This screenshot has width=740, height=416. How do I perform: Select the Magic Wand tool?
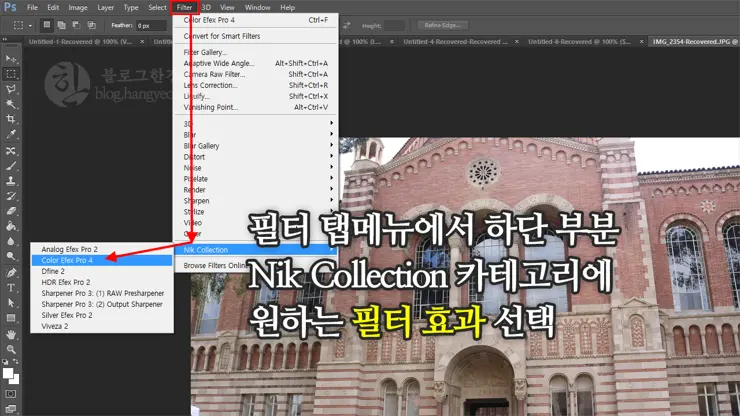click(x=10, y=104)
